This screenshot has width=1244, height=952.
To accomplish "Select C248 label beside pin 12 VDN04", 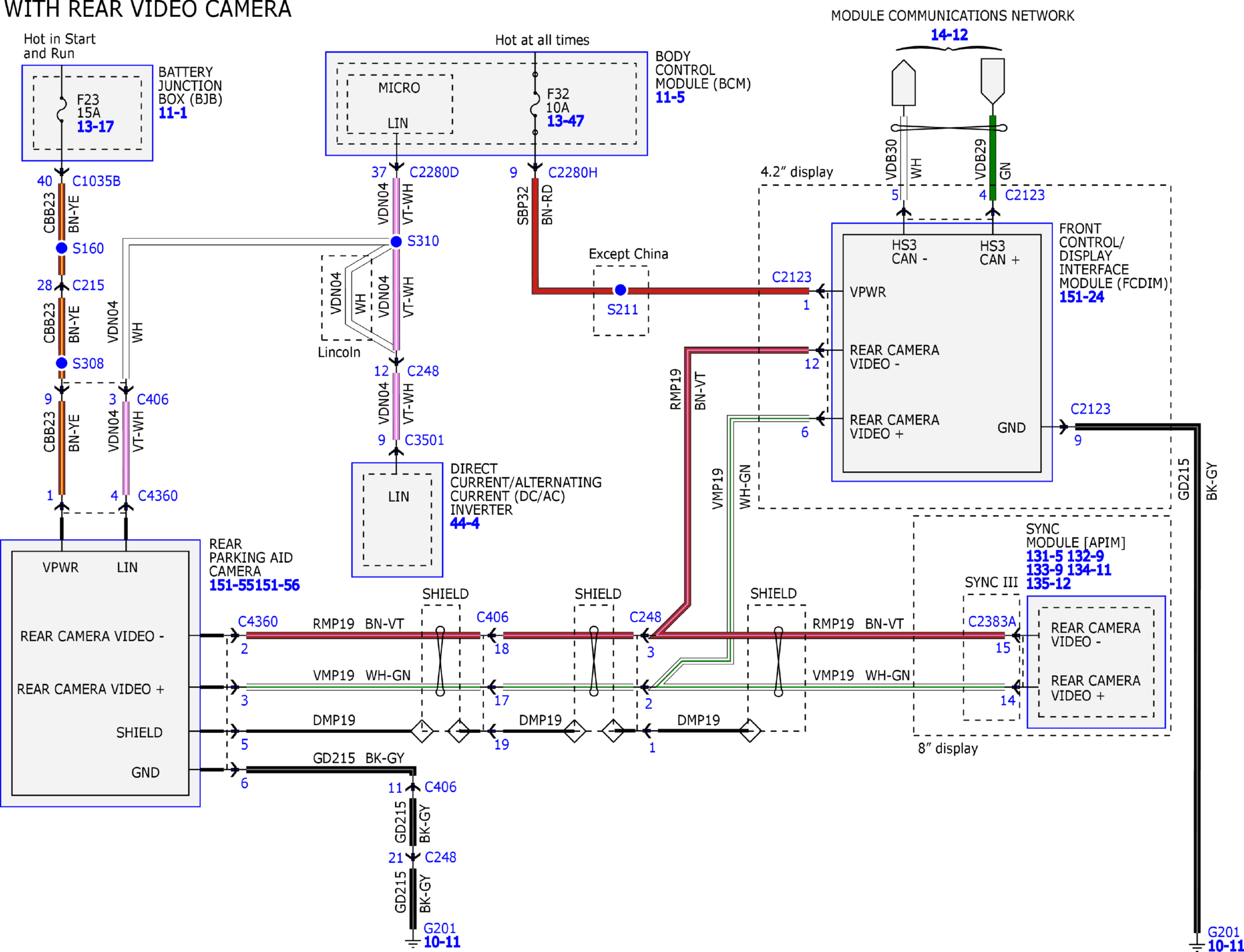I will 423,371.
